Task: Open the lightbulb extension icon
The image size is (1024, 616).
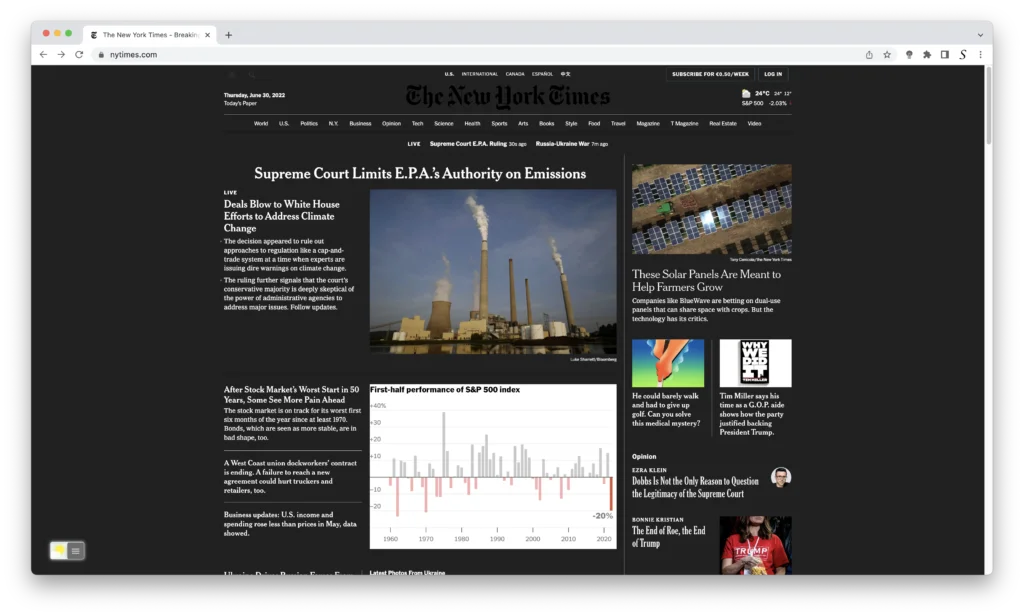Action: 909,55
